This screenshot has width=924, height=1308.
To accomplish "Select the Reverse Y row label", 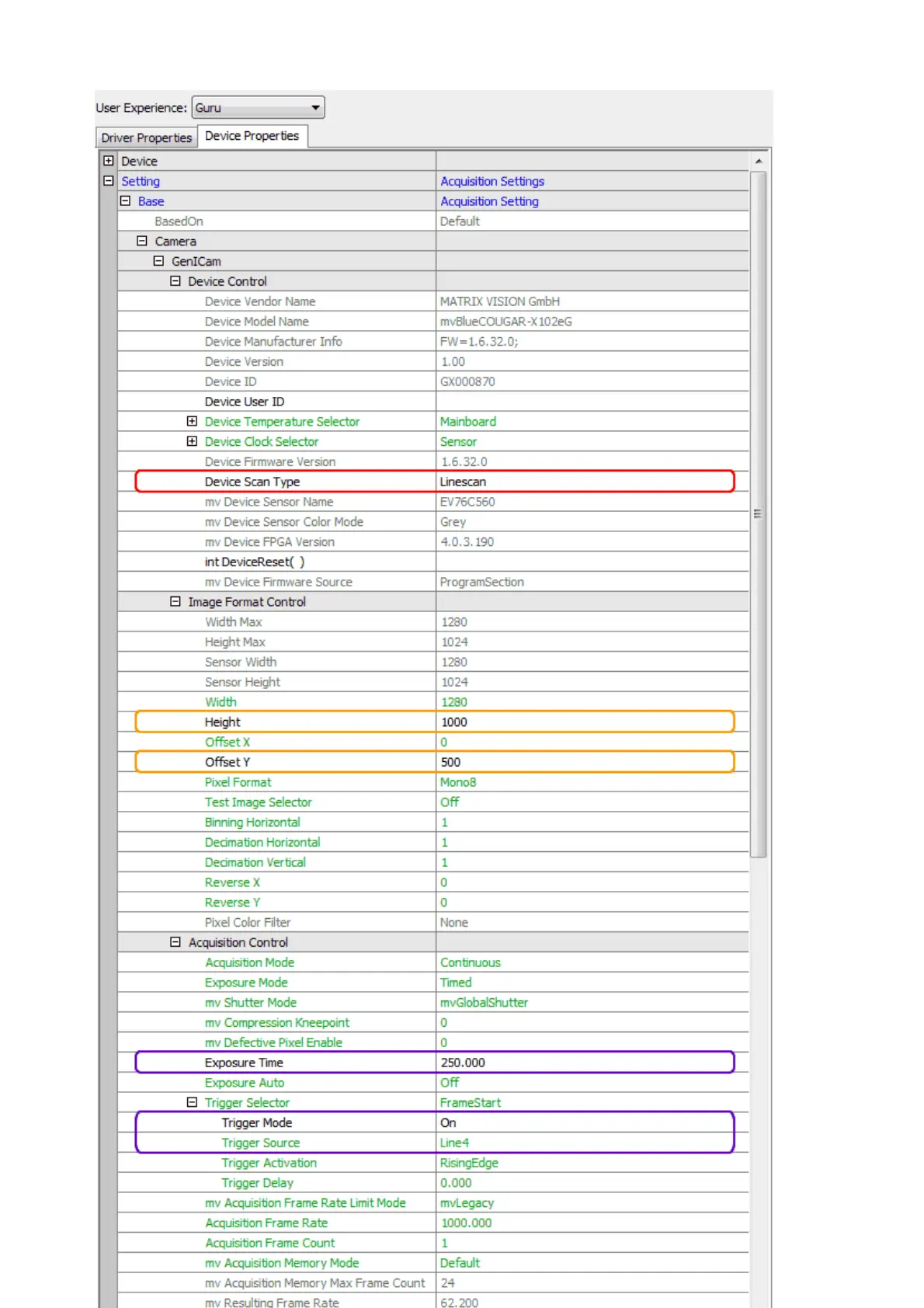I will [x=232, y=903].
